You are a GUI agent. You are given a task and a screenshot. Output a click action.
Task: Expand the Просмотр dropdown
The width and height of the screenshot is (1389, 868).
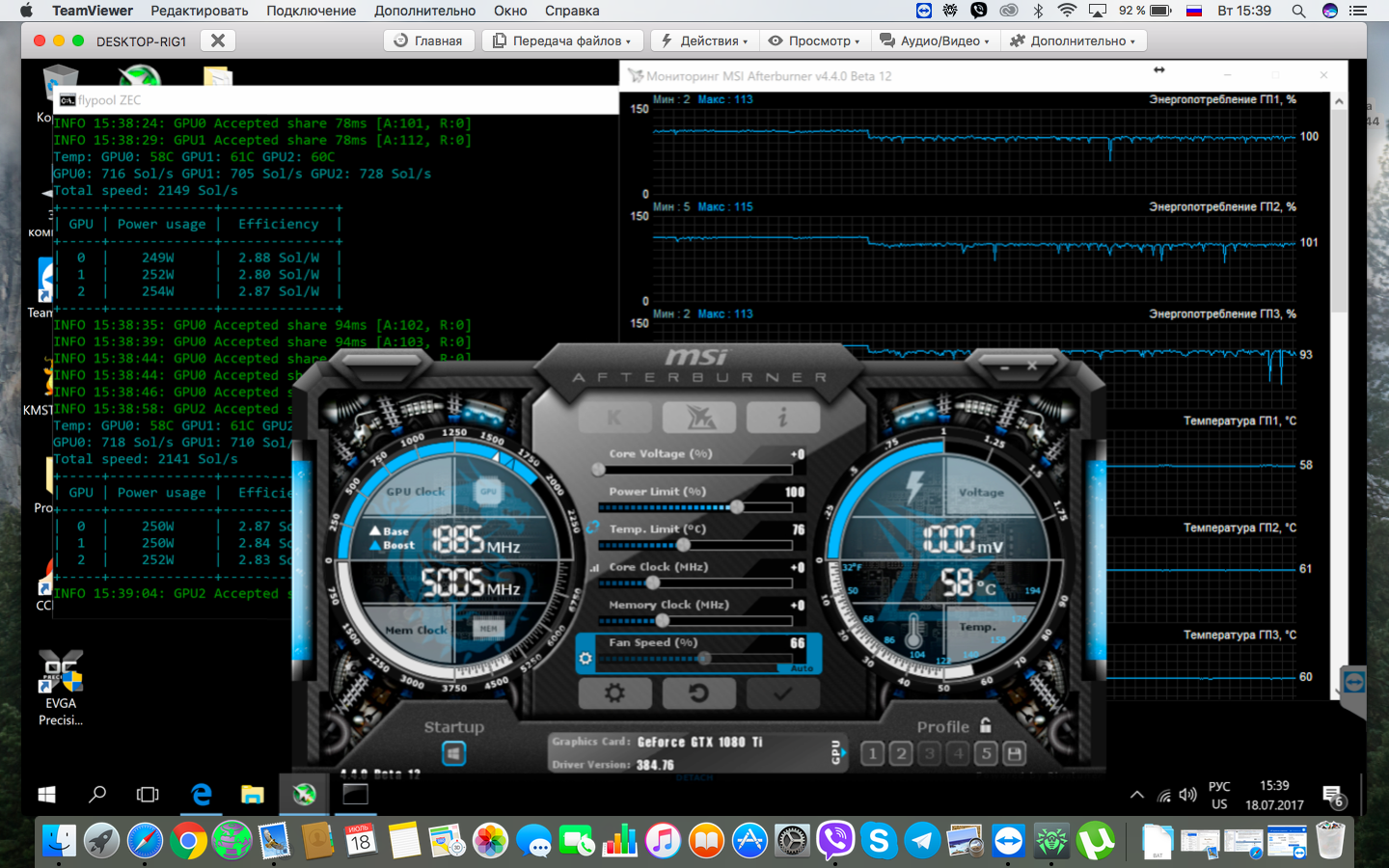[814, 41]
